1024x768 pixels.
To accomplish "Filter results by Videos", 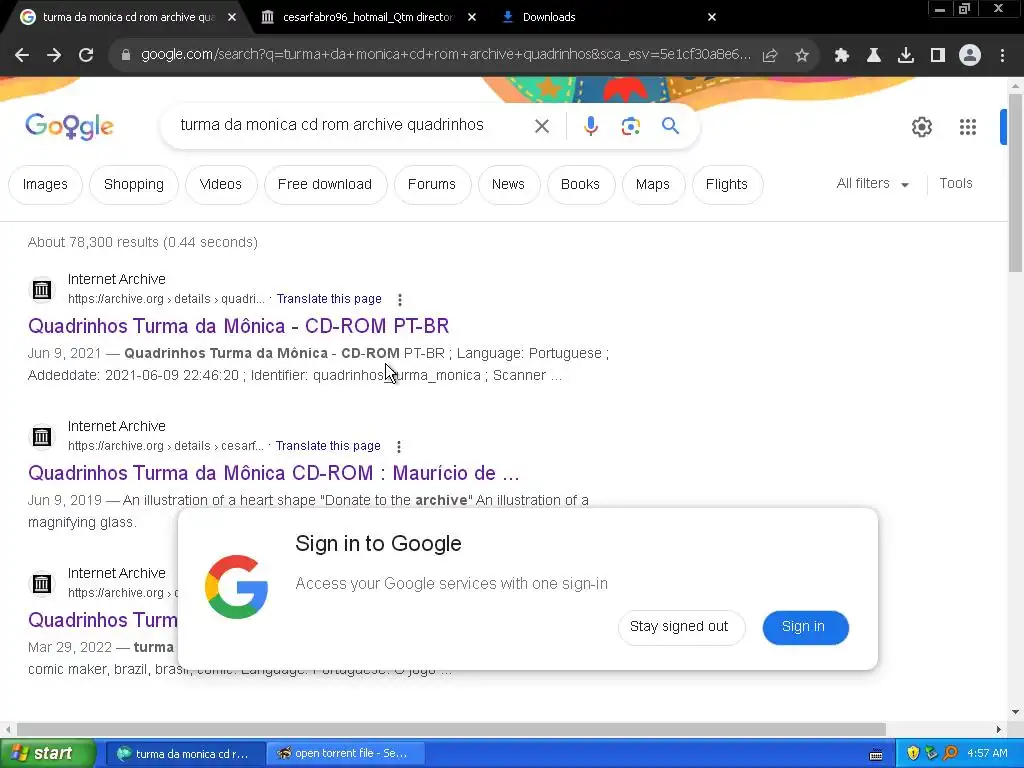I will 221,185.
